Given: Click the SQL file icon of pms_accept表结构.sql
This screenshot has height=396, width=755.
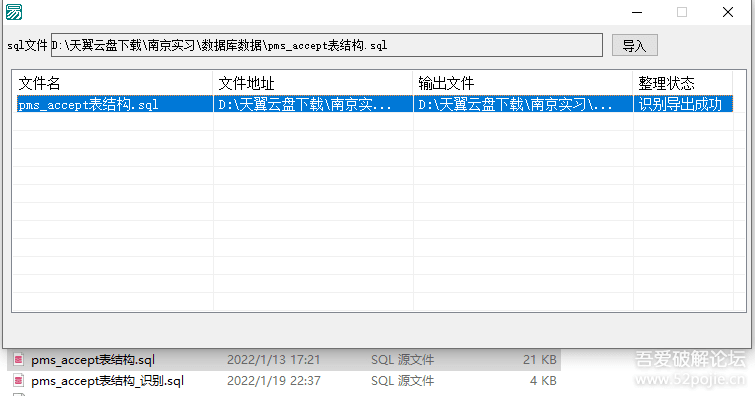Looking at the screenshot, I should click(19, 359).
